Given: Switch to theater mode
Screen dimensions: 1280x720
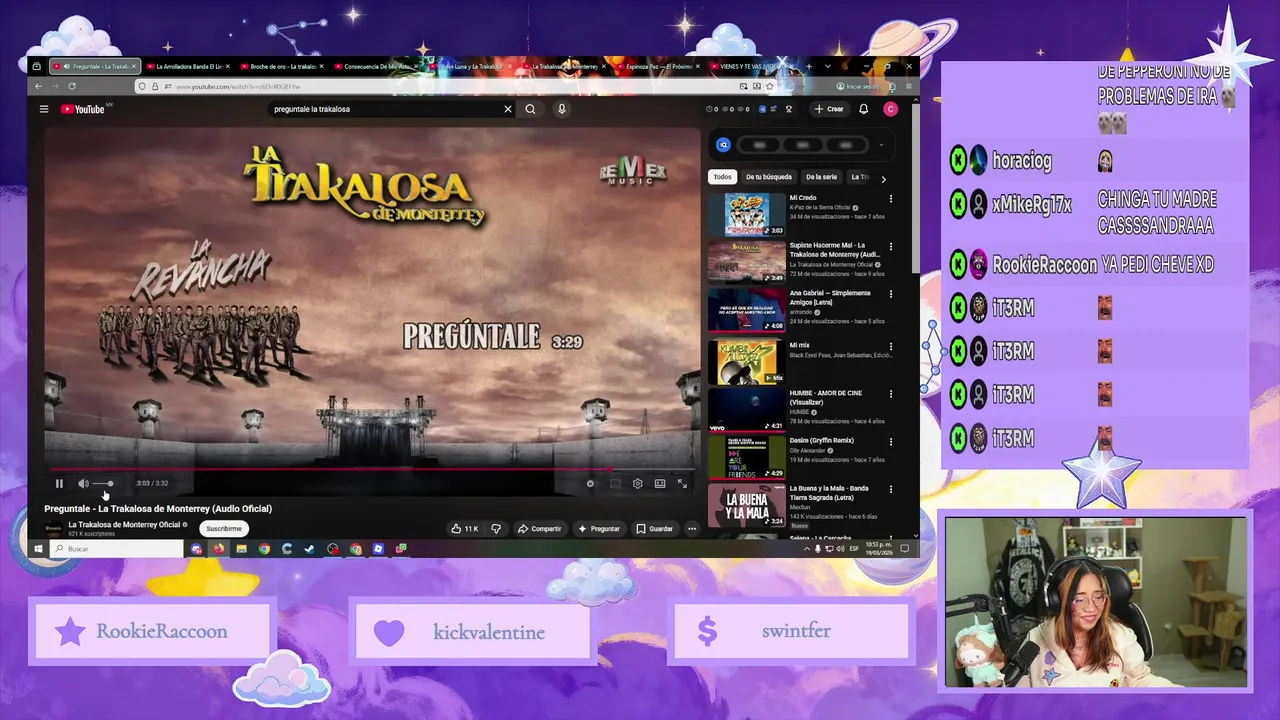Looking at the screenshot, I should pos(660,484).
